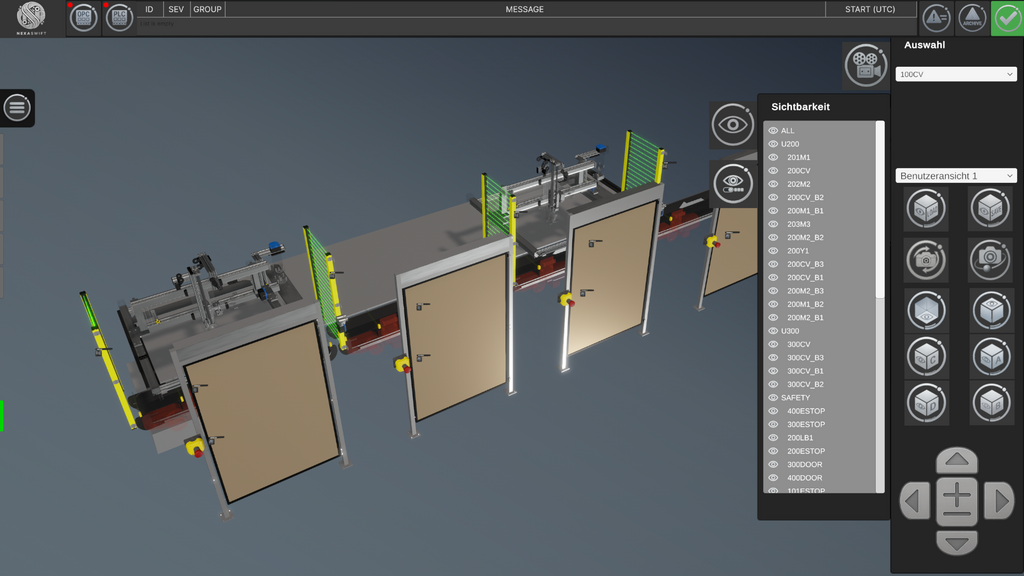This screenshot has height=576, width=1024.
Task: Sort by SEV column header
Action: click(x=176, y=9)
